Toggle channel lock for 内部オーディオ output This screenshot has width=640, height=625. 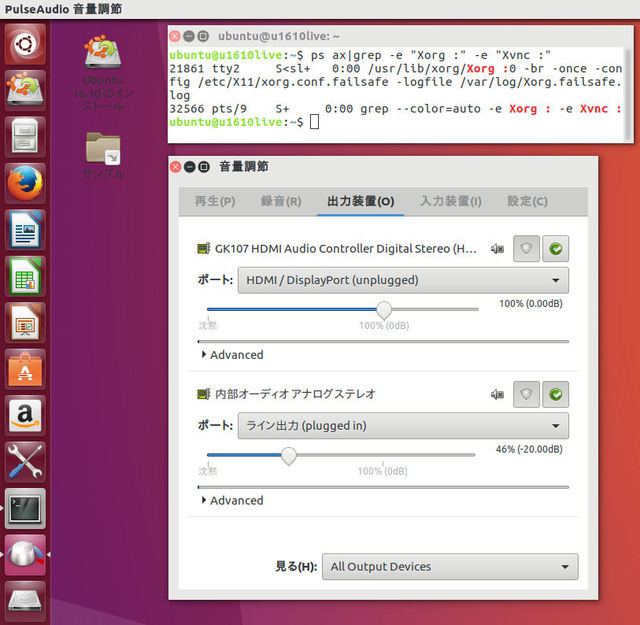pyautogui.click(x=527, y=394)
